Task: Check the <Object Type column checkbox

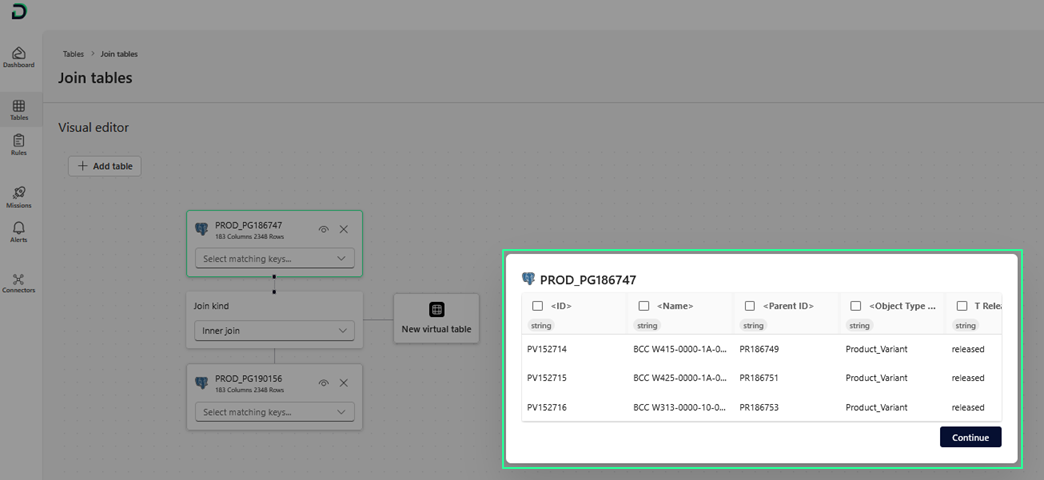Action: click(x=856, y=306)
